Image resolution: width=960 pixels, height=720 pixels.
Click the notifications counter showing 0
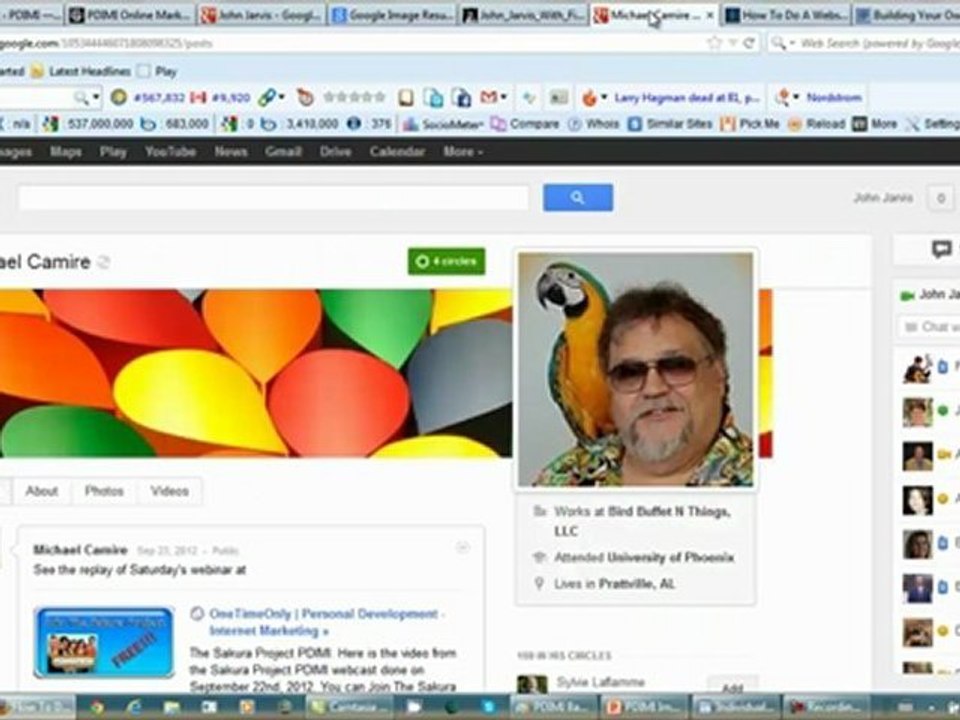(x=941, y=198)
